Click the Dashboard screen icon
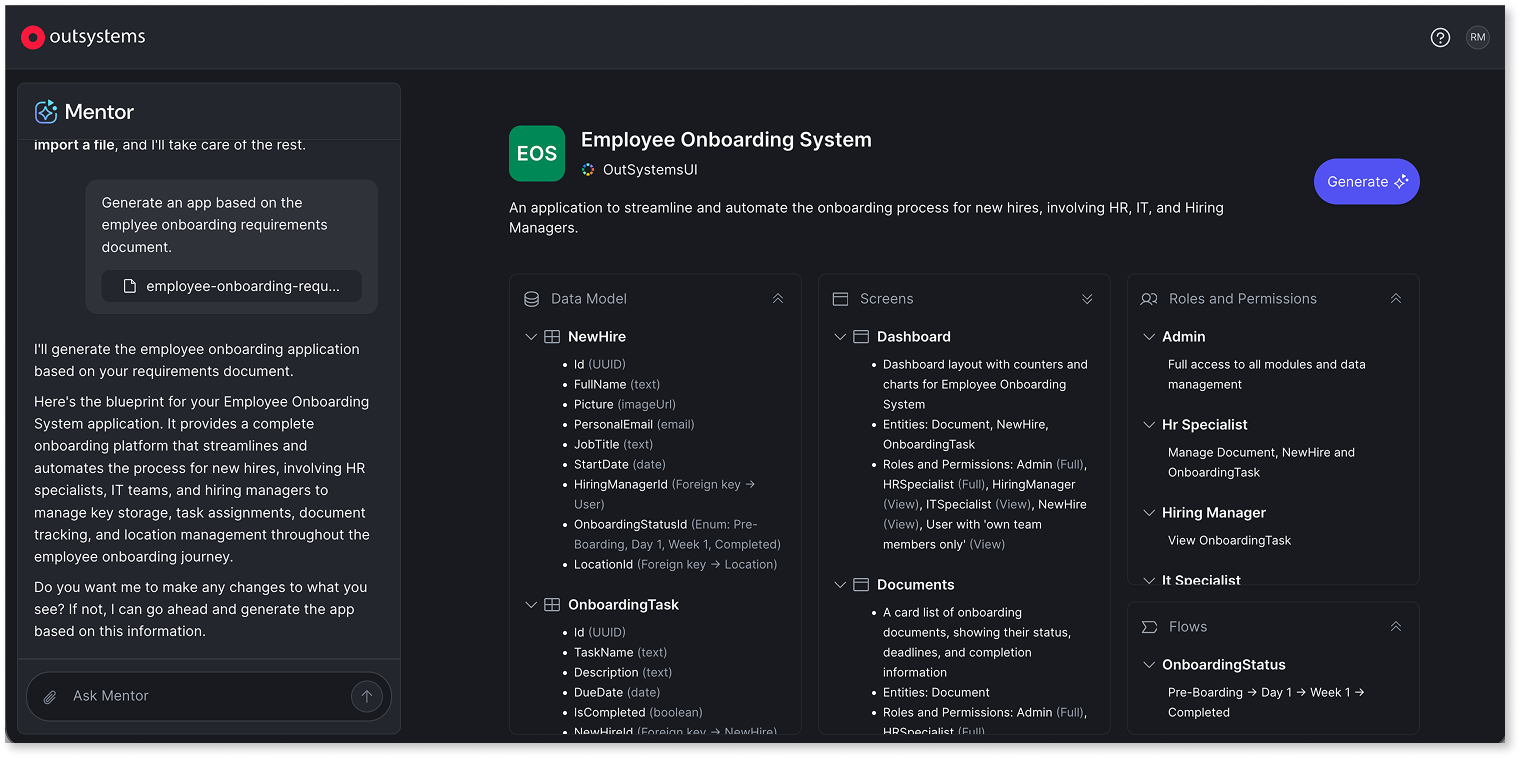 click(861, 337)
